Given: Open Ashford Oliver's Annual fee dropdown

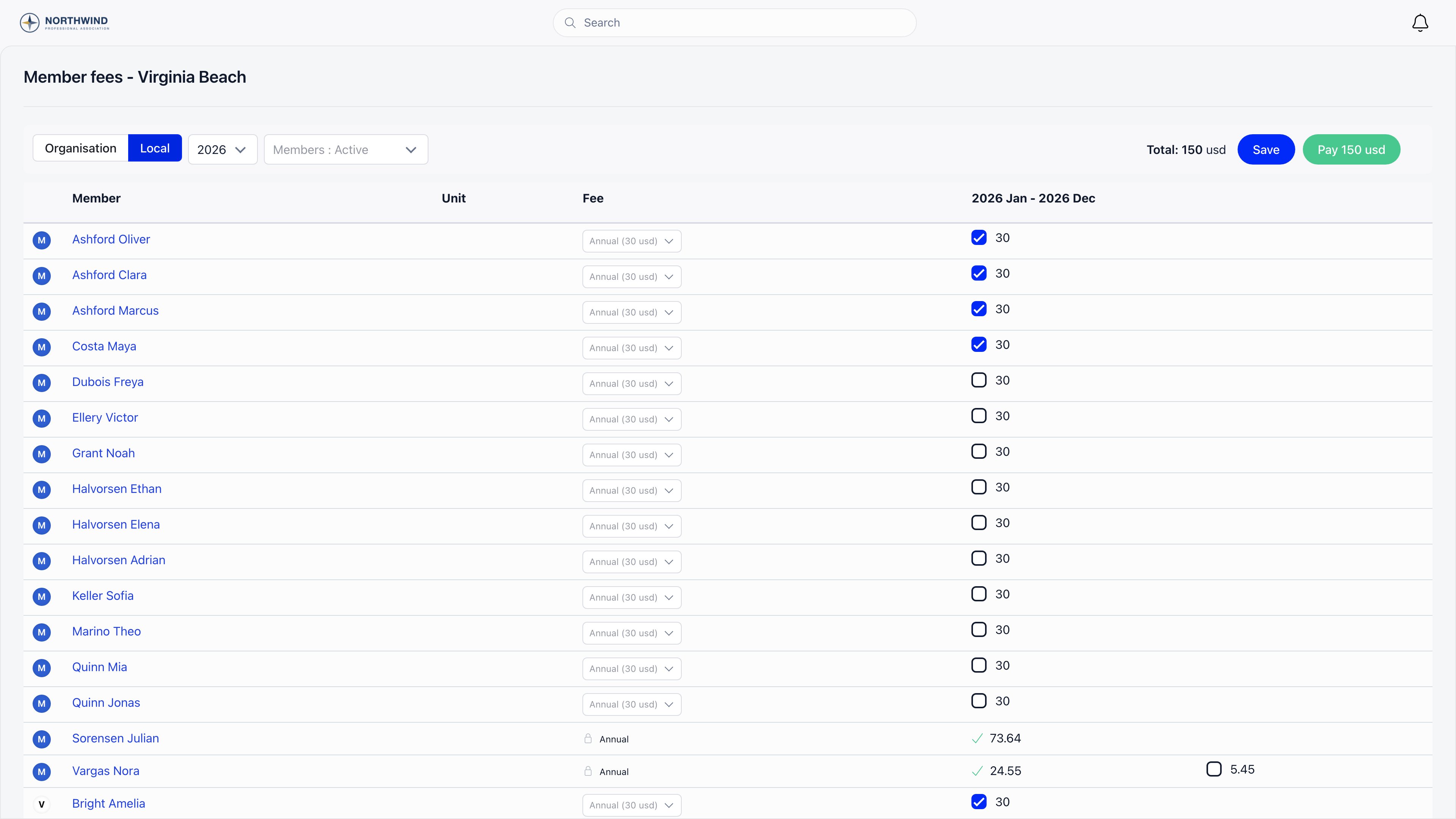Looking at the screenshot, I should [632, 242].
